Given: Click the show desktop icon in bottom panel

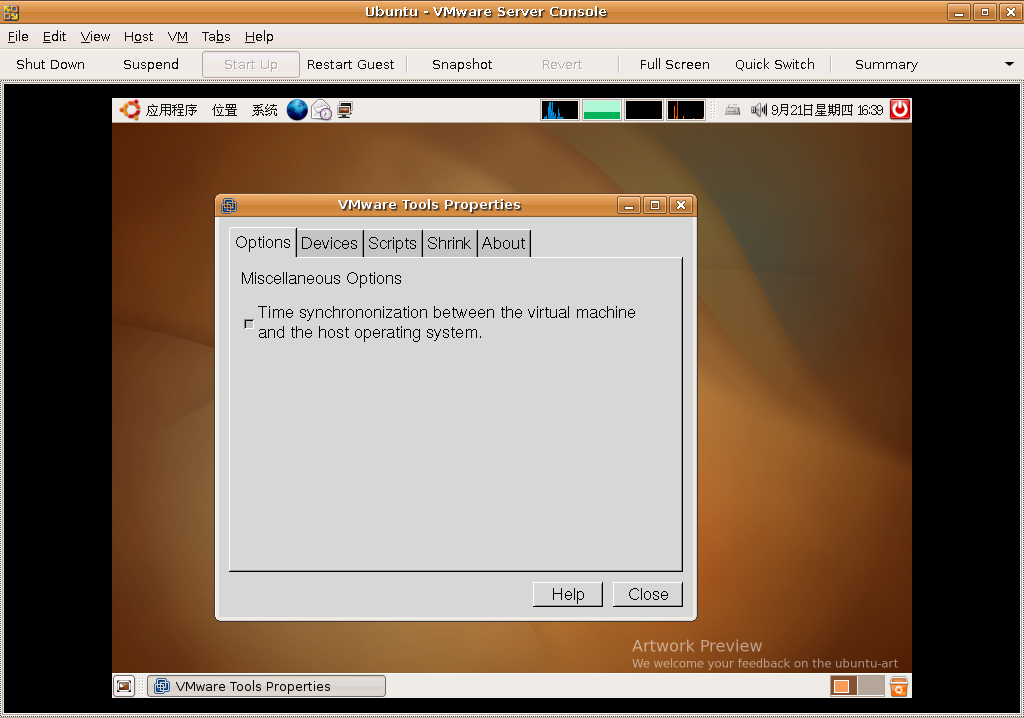Looking at the screenshot, I should coord(124,686).
